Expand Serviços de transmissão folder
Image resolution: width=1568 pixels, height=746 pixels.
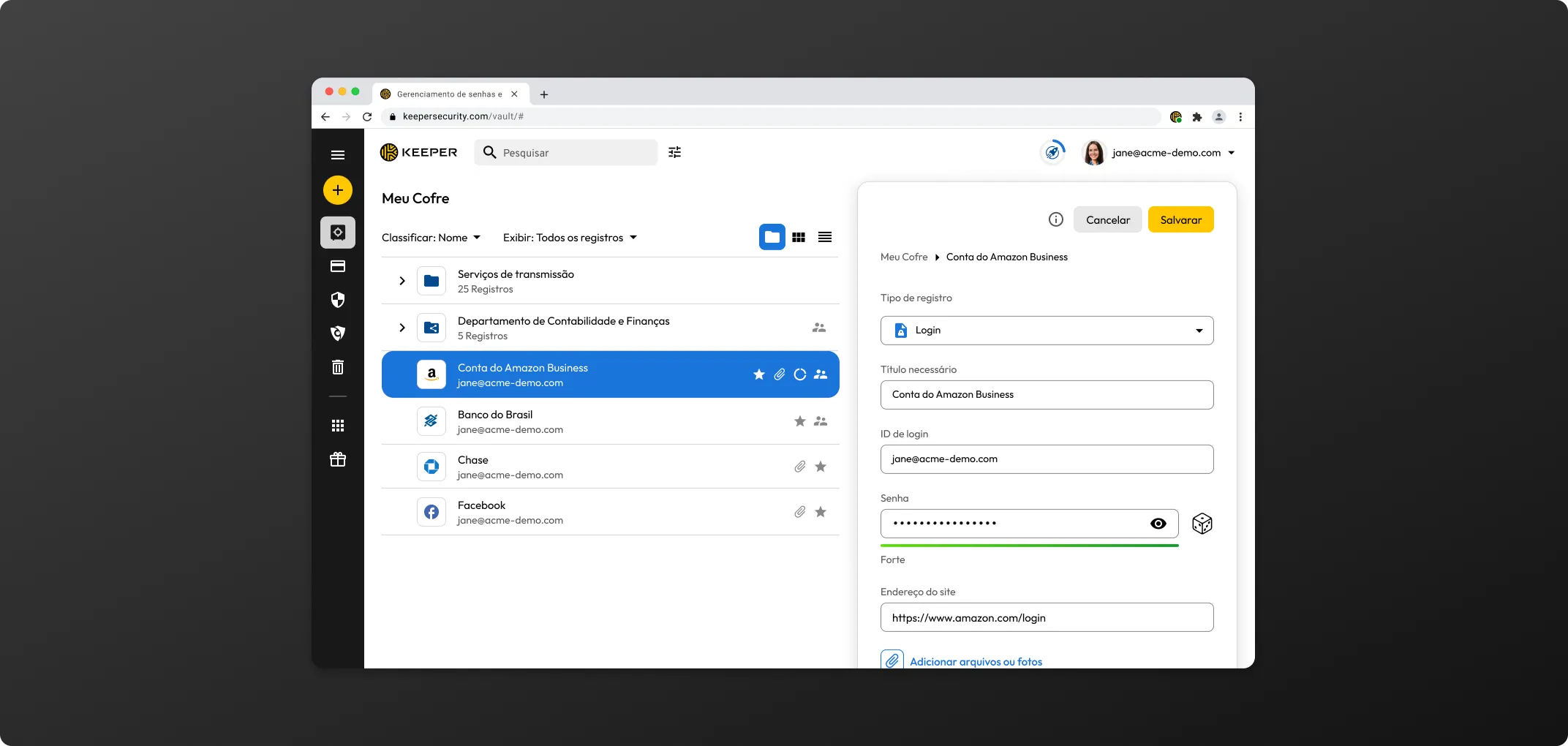(x=402, y=281)
